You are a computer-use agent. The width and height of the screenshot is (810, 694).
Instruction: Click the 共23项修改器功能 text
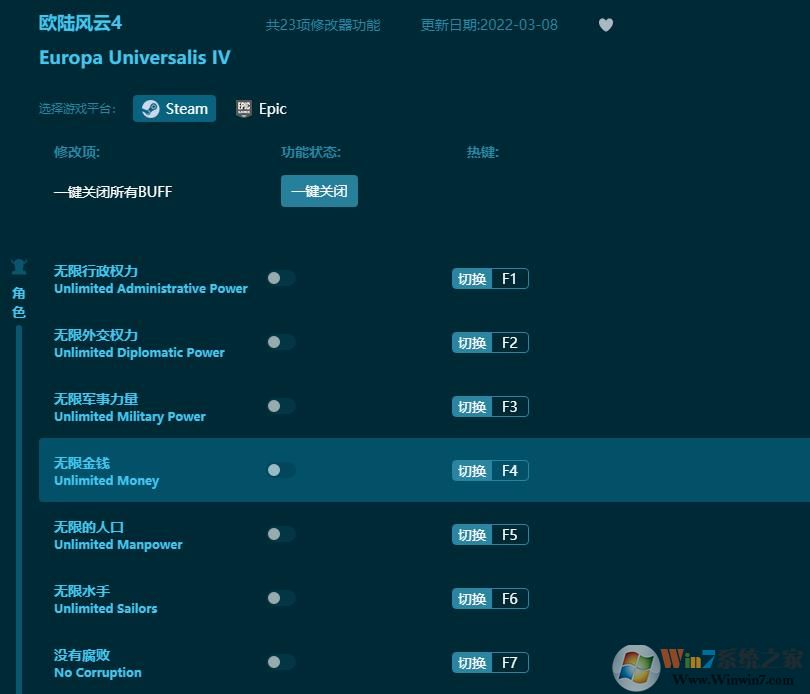[x=323, y=25]
